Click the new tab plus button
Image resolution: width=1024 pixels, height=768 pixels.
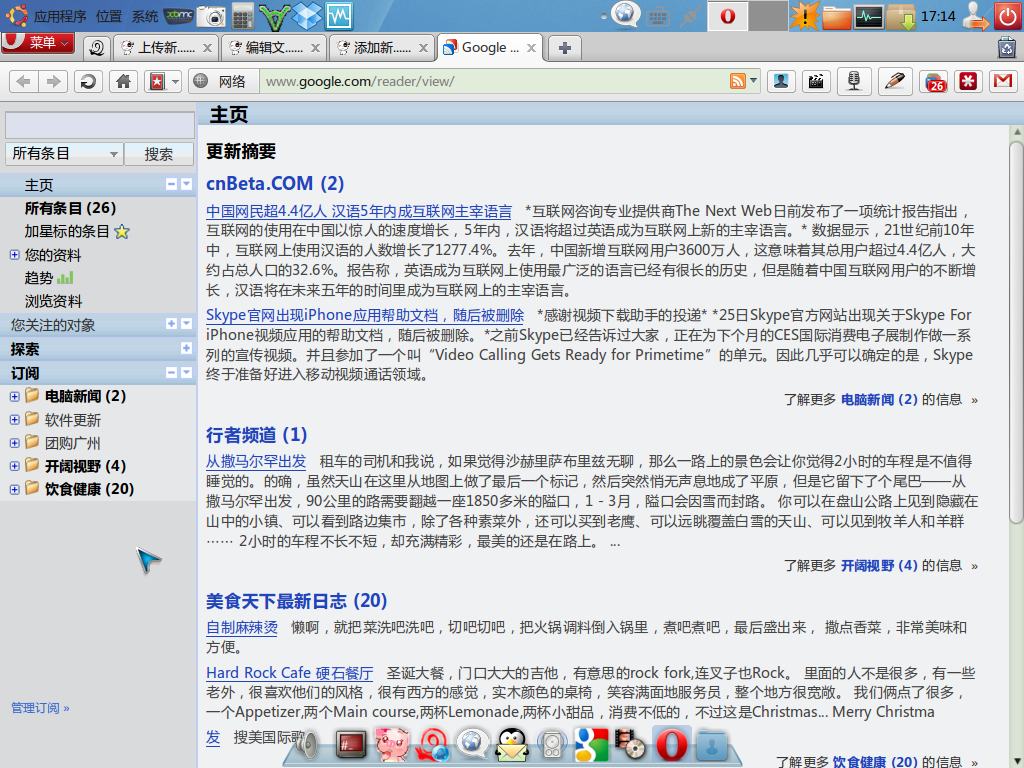[564, 47]
